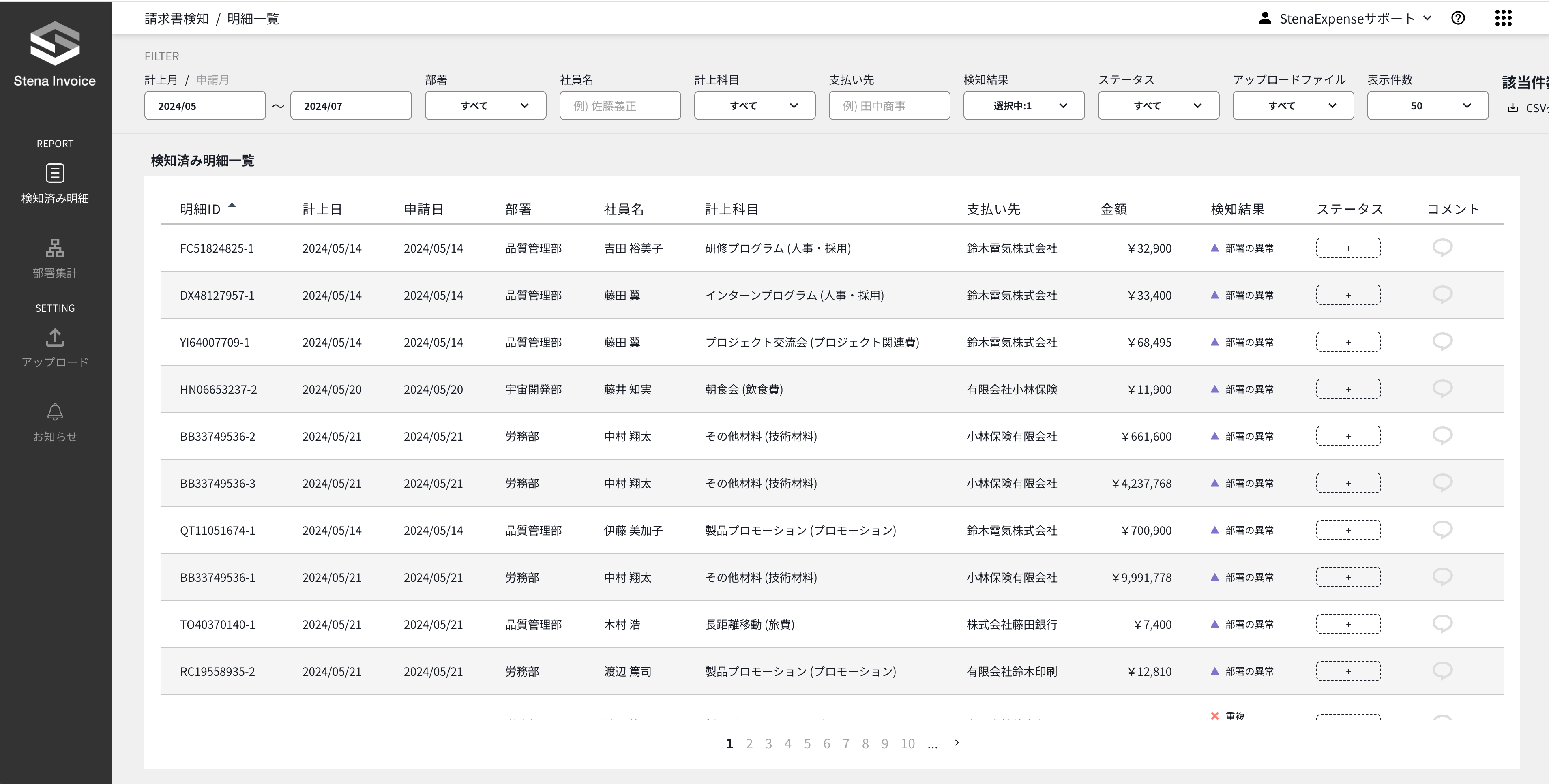Open the 検知済み明細 report icon
1549x784 pixels.
pos(55,174)
